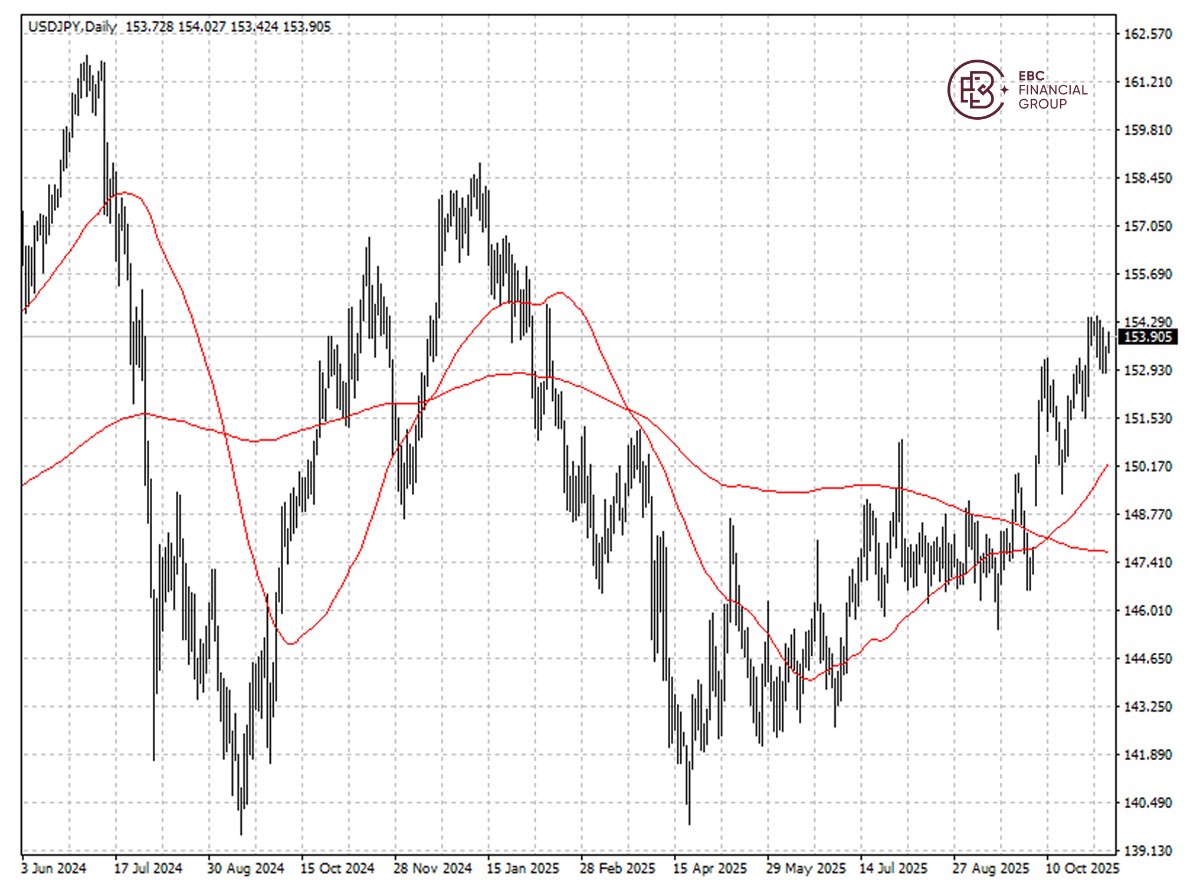The width and height of the screenshot is (1200, 896).
Task: Pick the 15 Oct 2024 date label
Action: 336,867
